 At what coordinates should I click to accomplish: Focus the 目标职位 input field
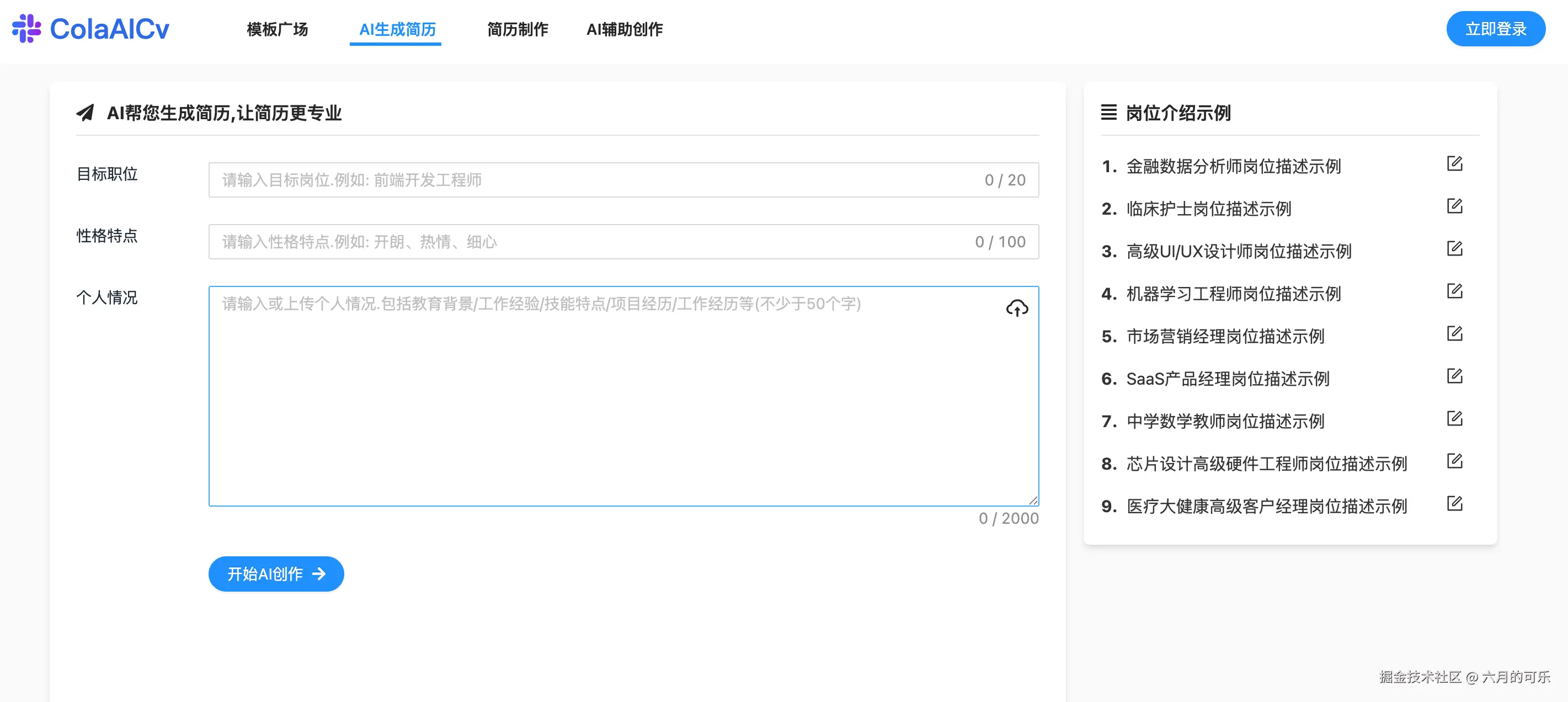click(x=596, y=180)
